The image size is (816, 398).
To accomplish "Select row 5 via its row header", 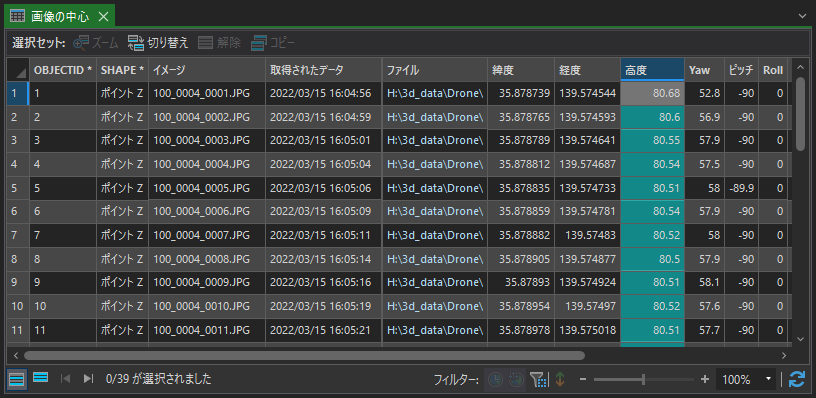I will click(x=18, y=188).
